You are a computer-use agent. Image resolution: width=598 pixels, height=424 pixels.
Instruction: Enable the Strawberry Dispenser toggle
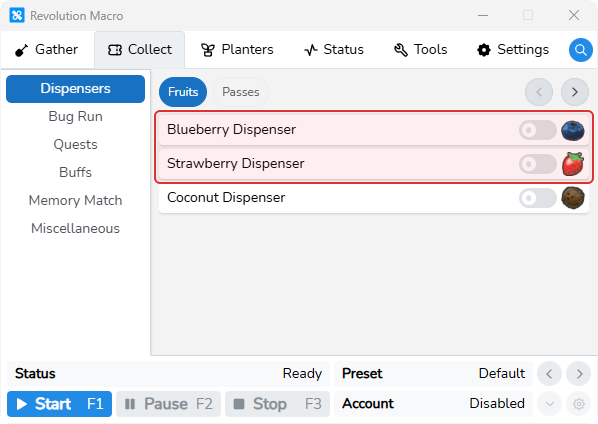pos(537,164)
